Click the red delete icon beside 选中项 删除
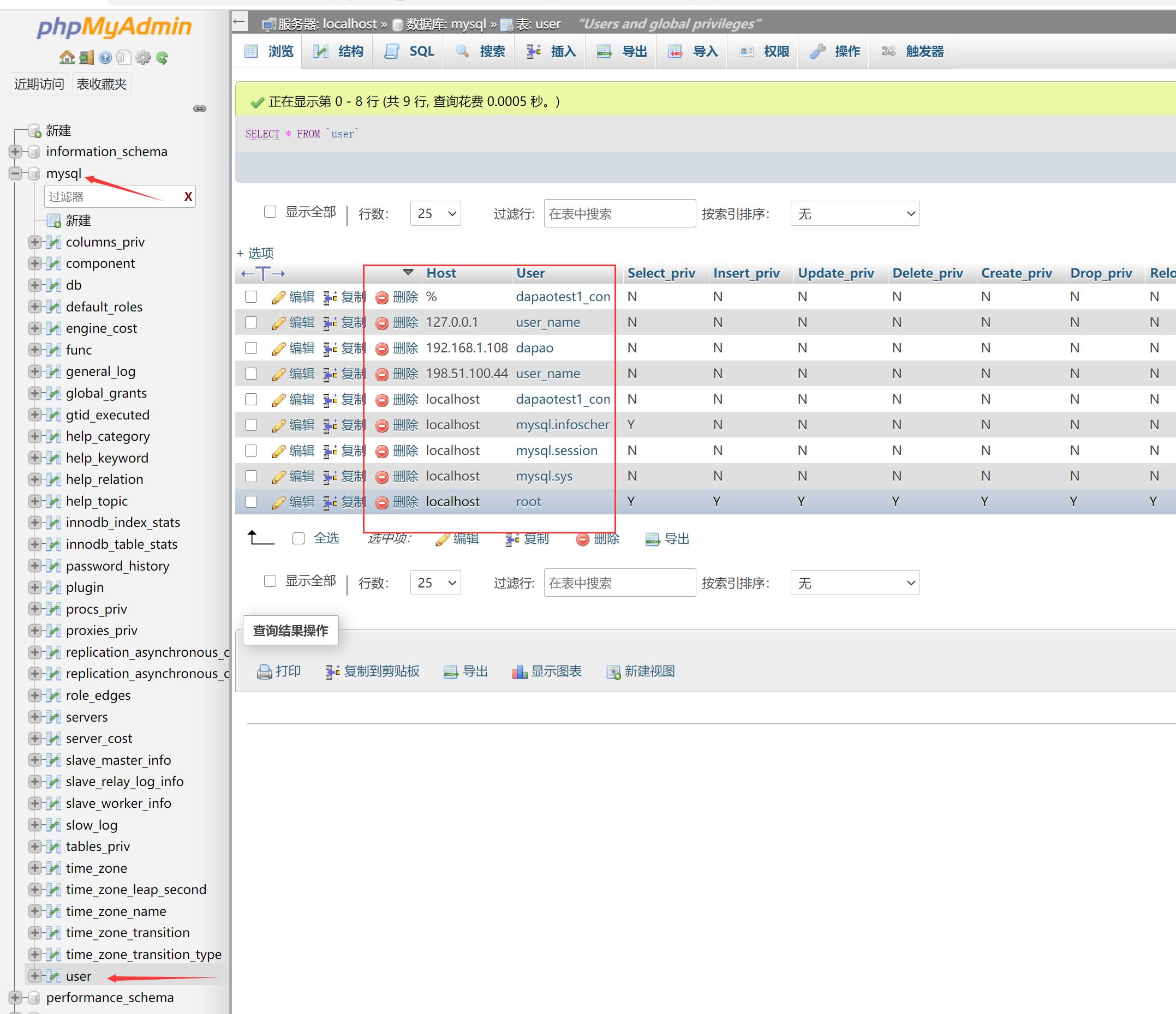 pos(582,539)
